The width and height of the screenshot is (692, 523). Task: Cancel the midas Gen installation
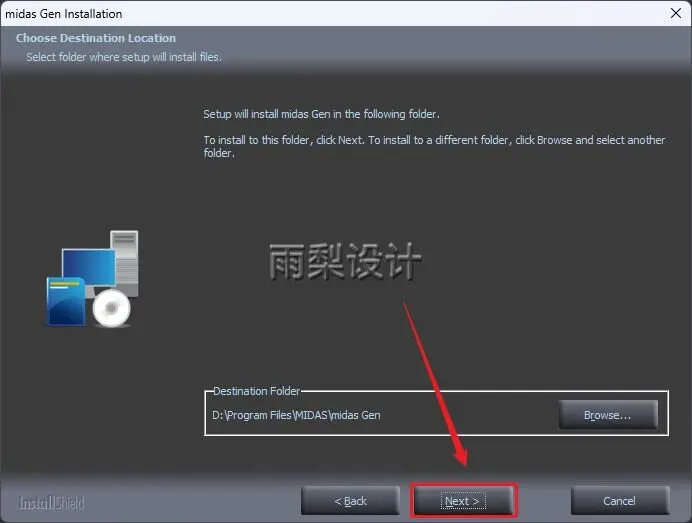coord(620,501)
